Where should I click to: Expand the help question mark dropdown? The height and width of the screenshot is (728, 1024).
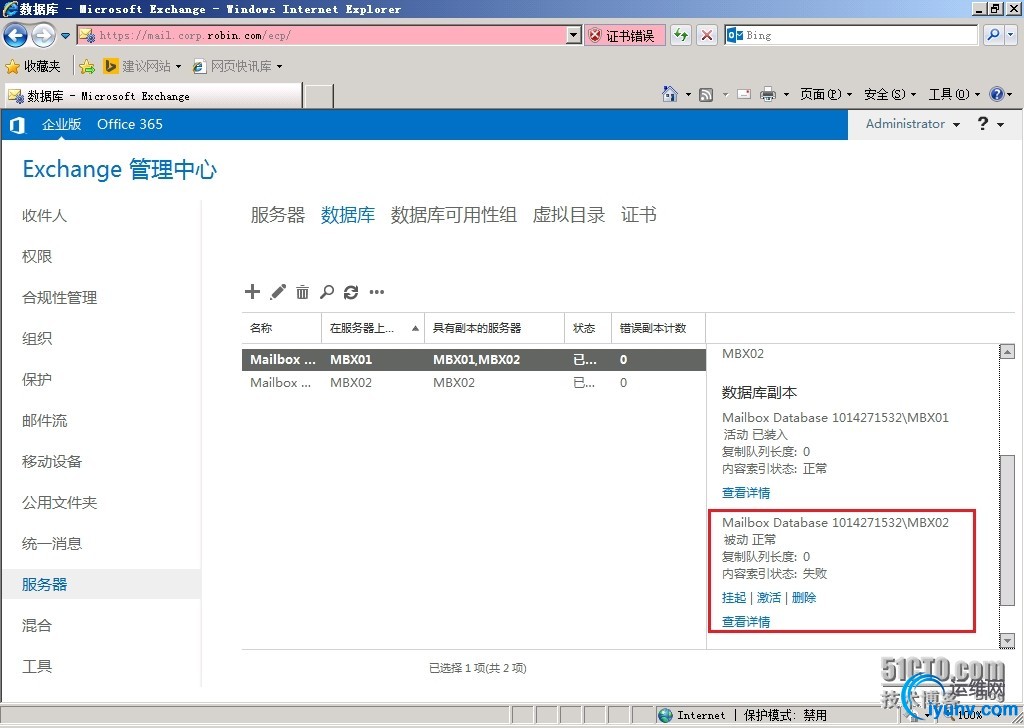(x=989, y=124)
